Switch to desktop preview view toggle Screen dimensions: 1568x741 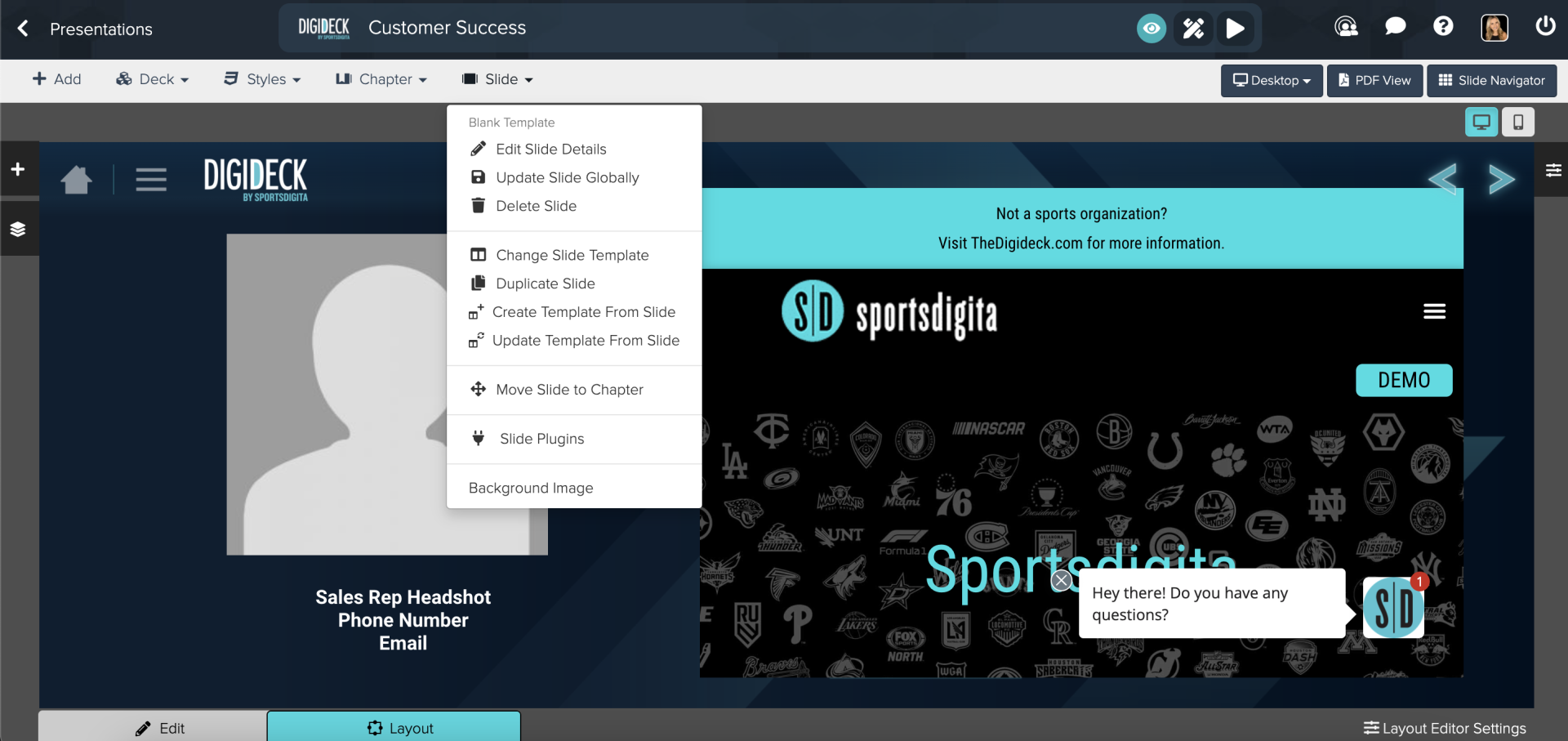pyautogui.click(x=1481, y=123)
